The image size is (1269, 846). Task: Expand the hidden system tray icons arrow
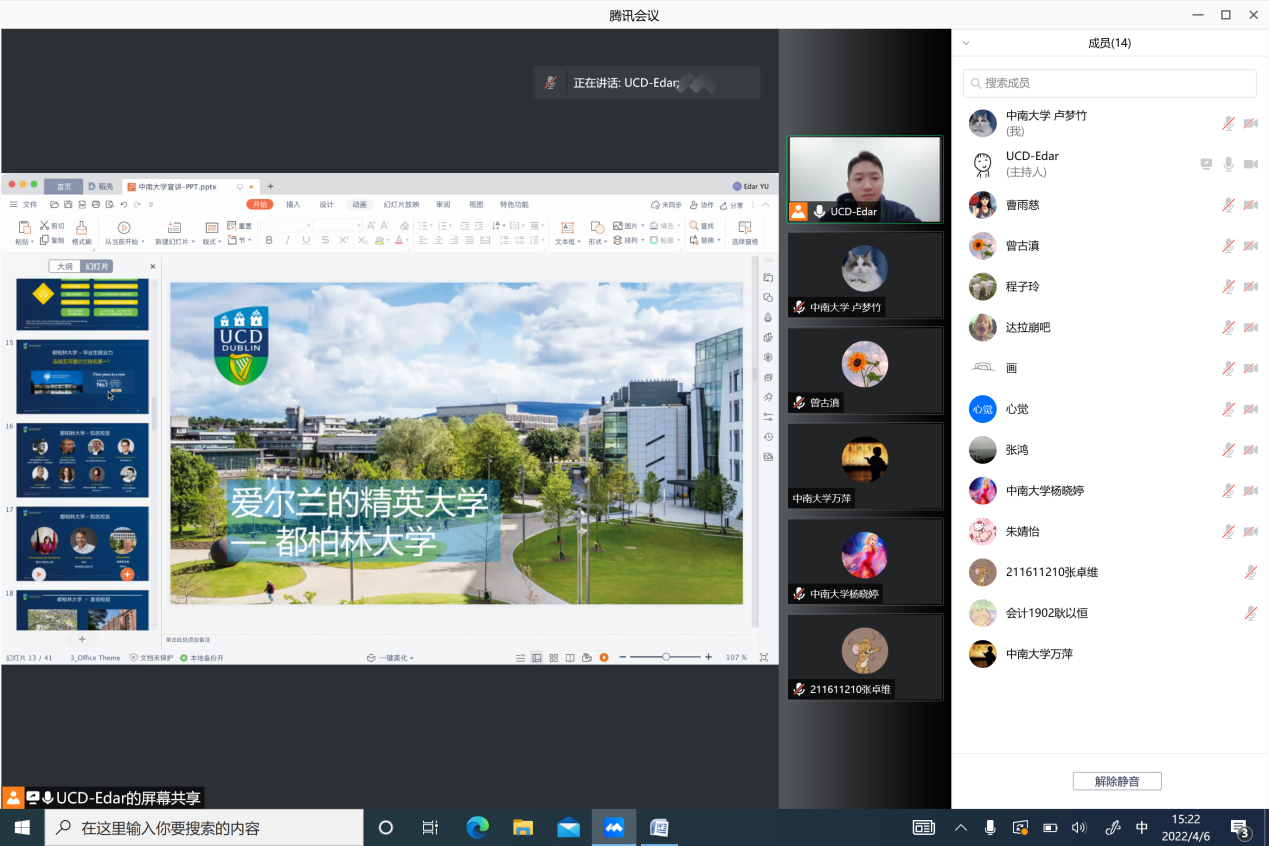(961, 828)
